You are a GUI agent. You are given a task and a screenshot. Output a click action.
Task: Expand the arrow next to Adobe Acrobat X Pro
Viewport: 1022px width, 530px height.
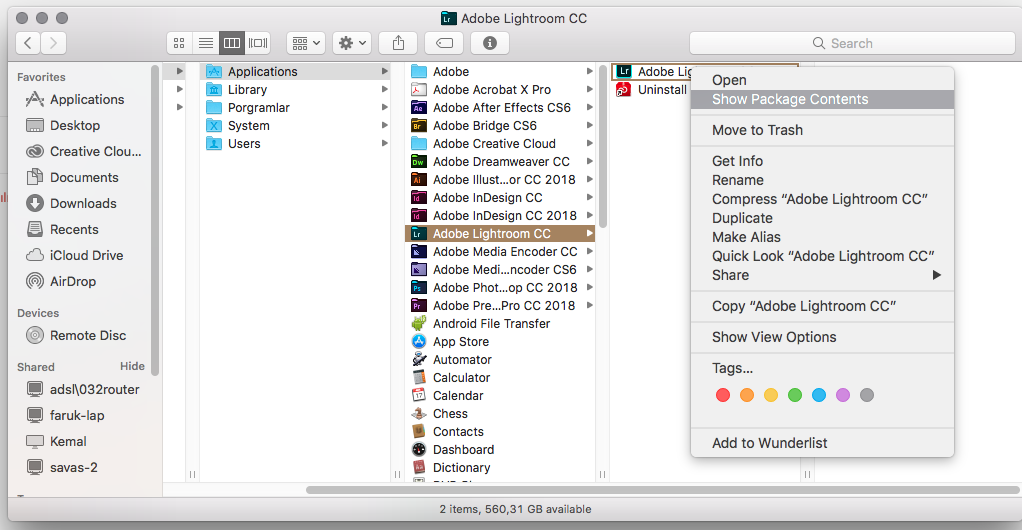(589, 89)
